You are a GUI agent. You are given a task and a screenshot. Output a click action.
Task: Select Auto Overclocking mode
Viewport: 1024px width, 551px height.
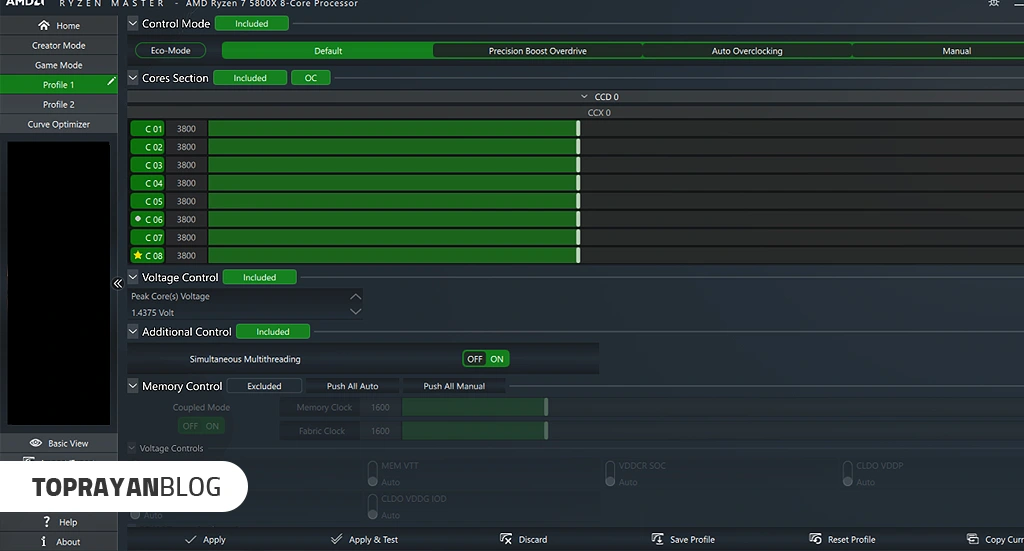747,50
